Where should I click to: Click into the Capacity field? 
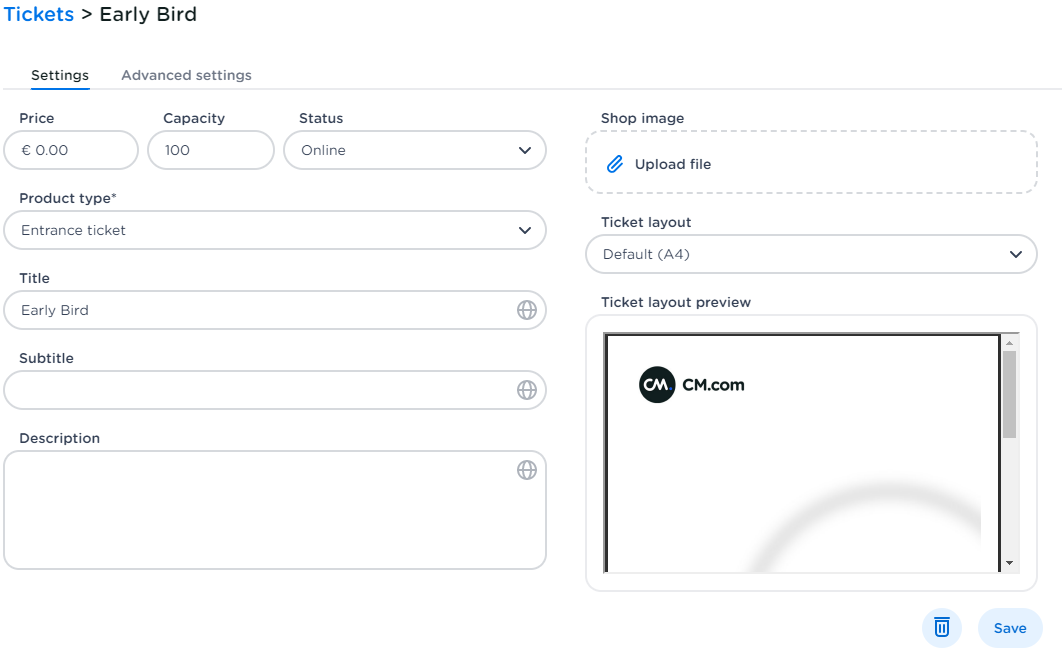click(210, 150)
